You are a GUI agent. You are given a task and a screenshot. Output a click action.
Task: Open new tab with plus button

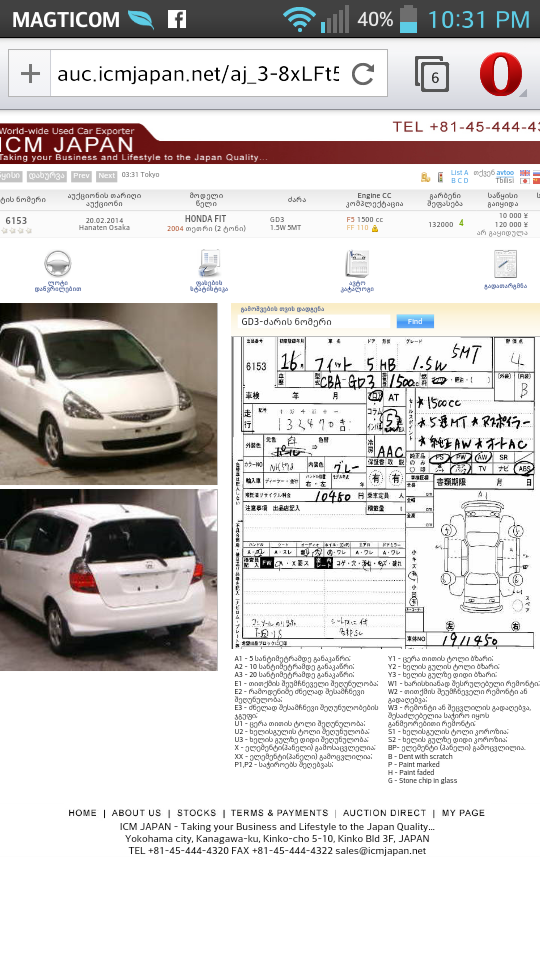[29, 73]
